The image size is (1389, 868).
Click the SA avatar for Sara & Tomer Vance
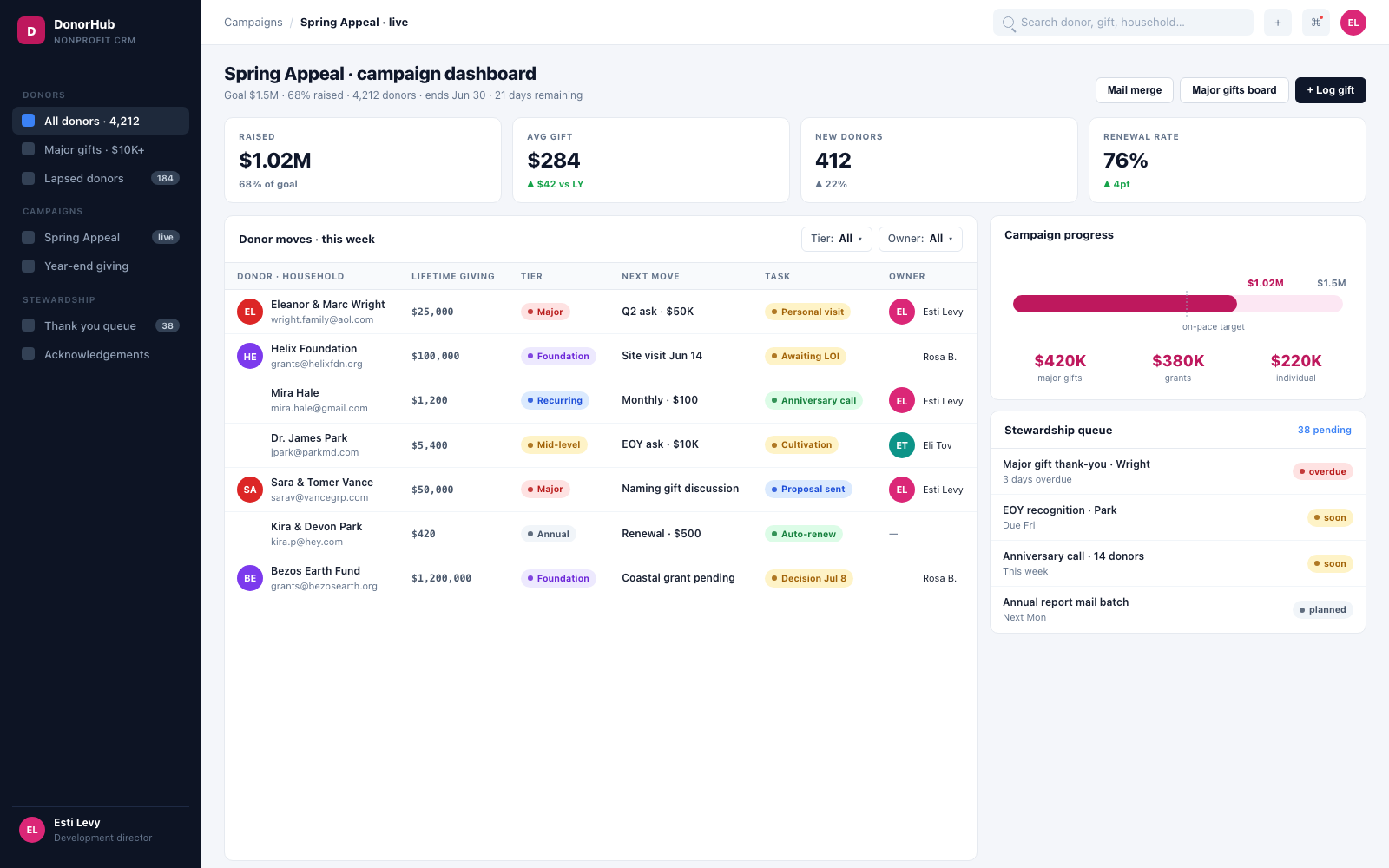[250, 490]
